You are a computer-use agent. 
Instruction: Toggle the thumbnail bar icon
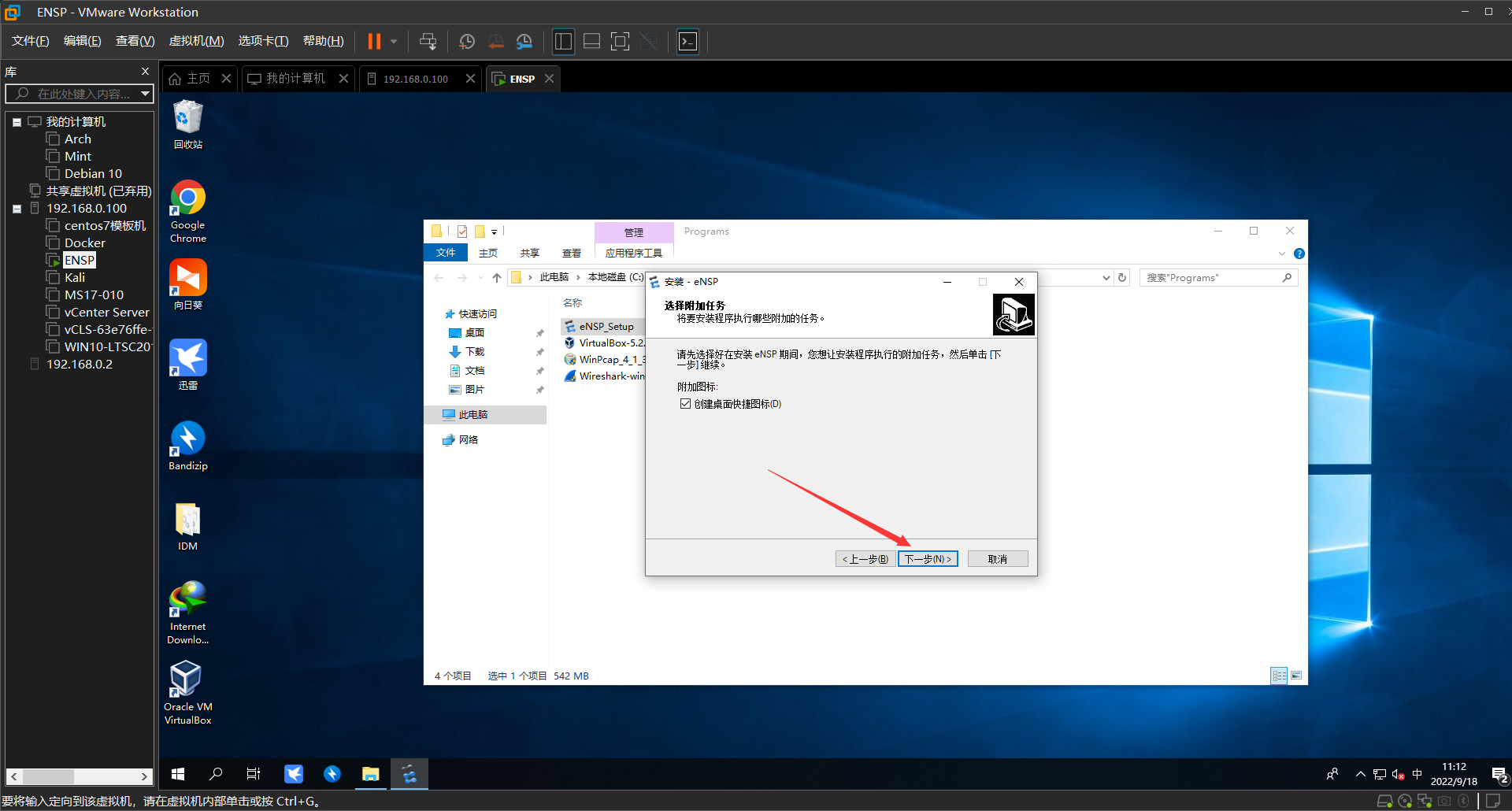click(x=591, y=41)
